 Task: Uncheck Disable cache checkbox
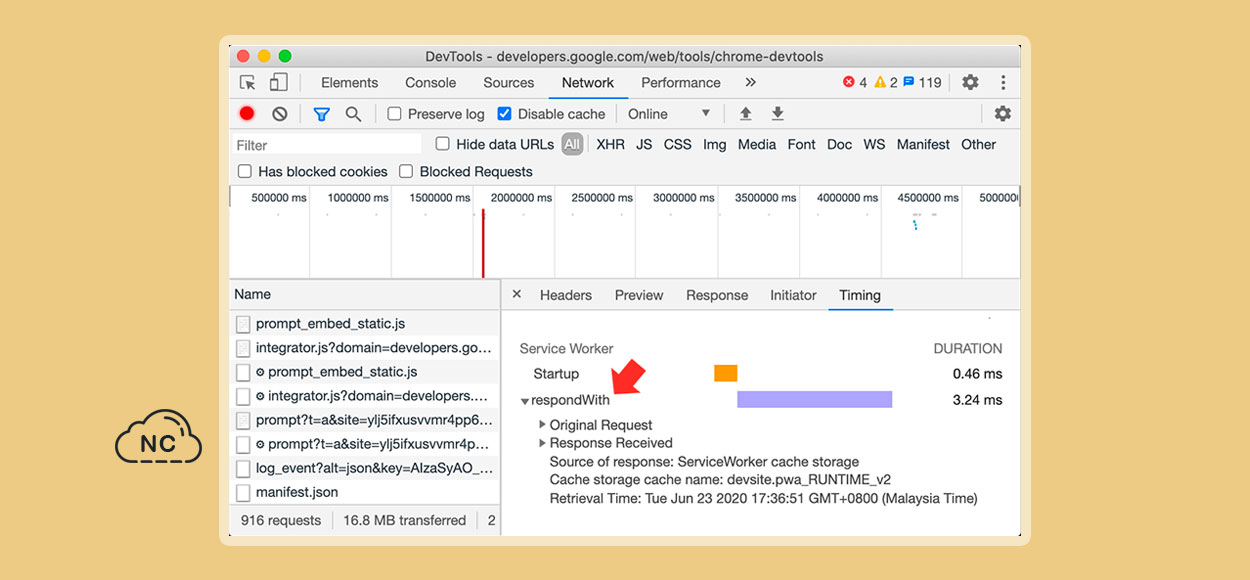pyautogui.click(x=504, y=114)
